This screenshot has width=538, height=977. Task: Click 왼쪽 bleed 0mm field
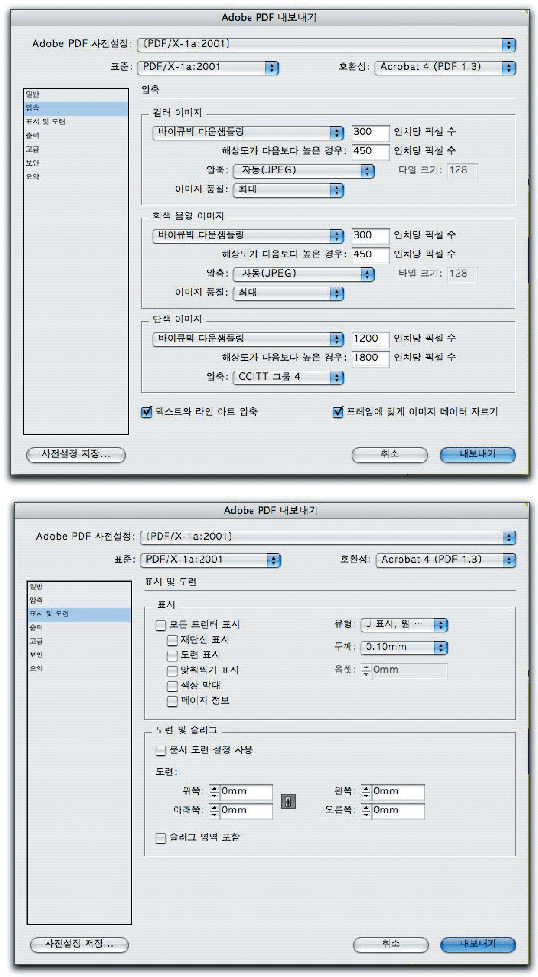pyautogui.click(x=398, y=792)
